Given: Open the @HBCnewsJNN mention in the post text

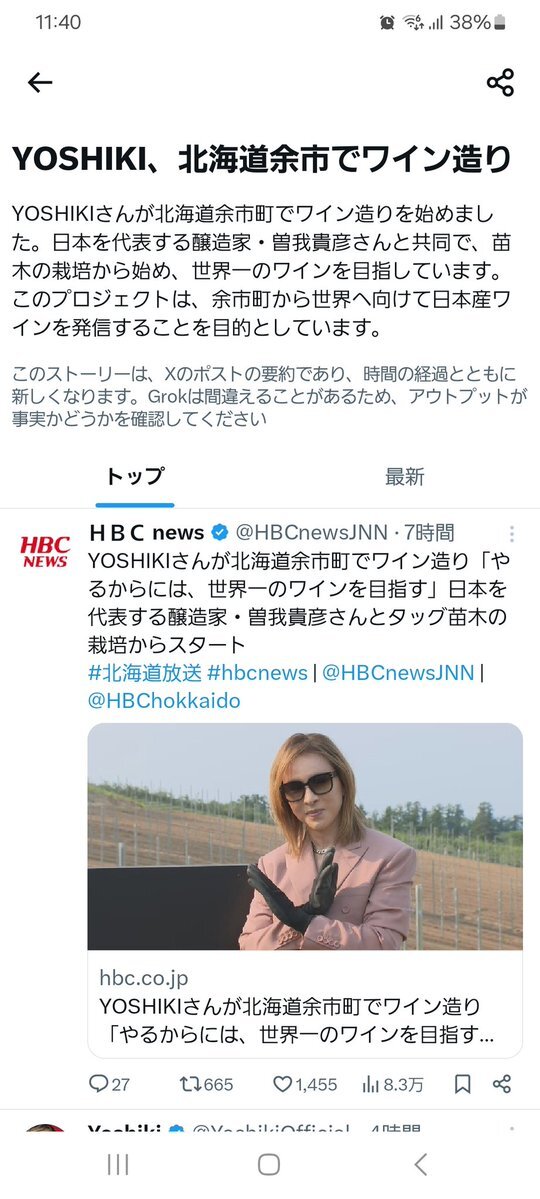Looking at the screenshot, I should pyautogui.click(x=398, y=673).
